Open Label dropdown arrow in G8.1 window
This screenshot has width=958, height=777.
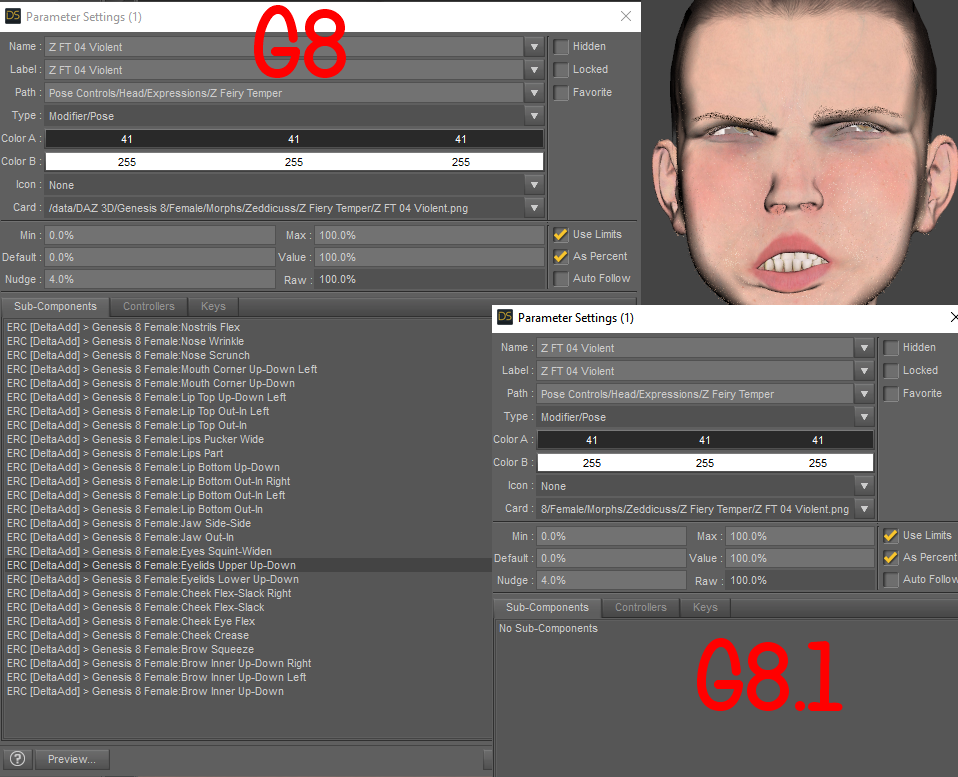click(x=864, y=371)
